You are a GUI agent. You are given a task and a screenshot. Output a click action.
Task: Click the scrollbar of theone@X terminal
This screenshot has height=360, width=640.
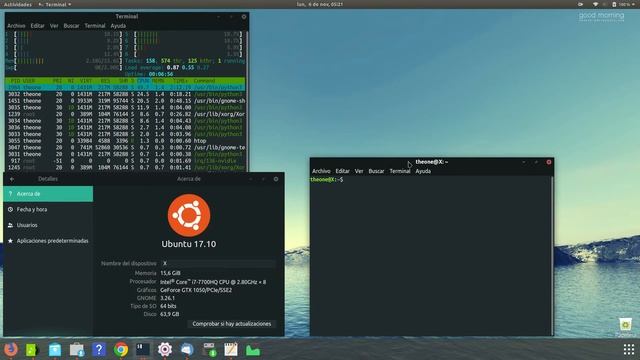coord(552,256)
